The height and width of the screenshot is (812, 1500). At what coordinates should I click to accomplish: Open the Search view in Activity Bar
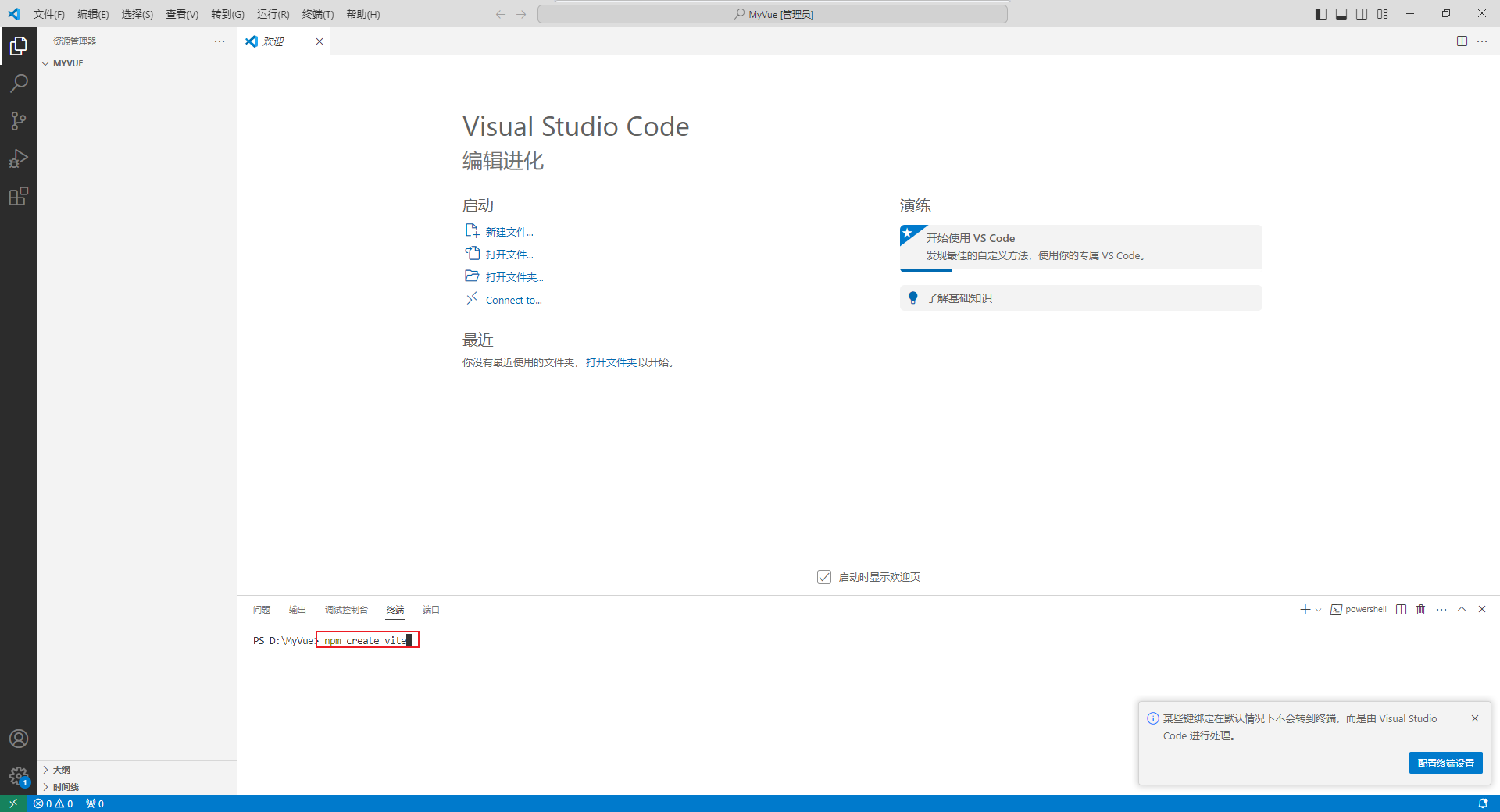coord(19,83)
